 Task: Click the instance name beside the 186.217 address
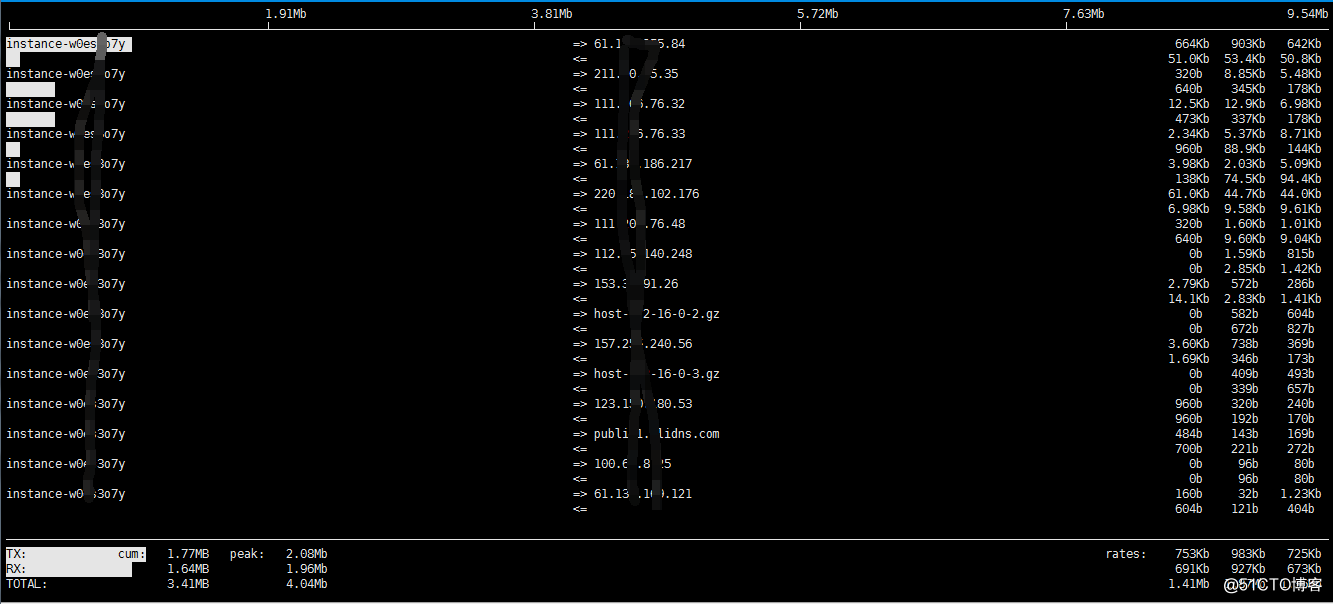coord(65,164)
